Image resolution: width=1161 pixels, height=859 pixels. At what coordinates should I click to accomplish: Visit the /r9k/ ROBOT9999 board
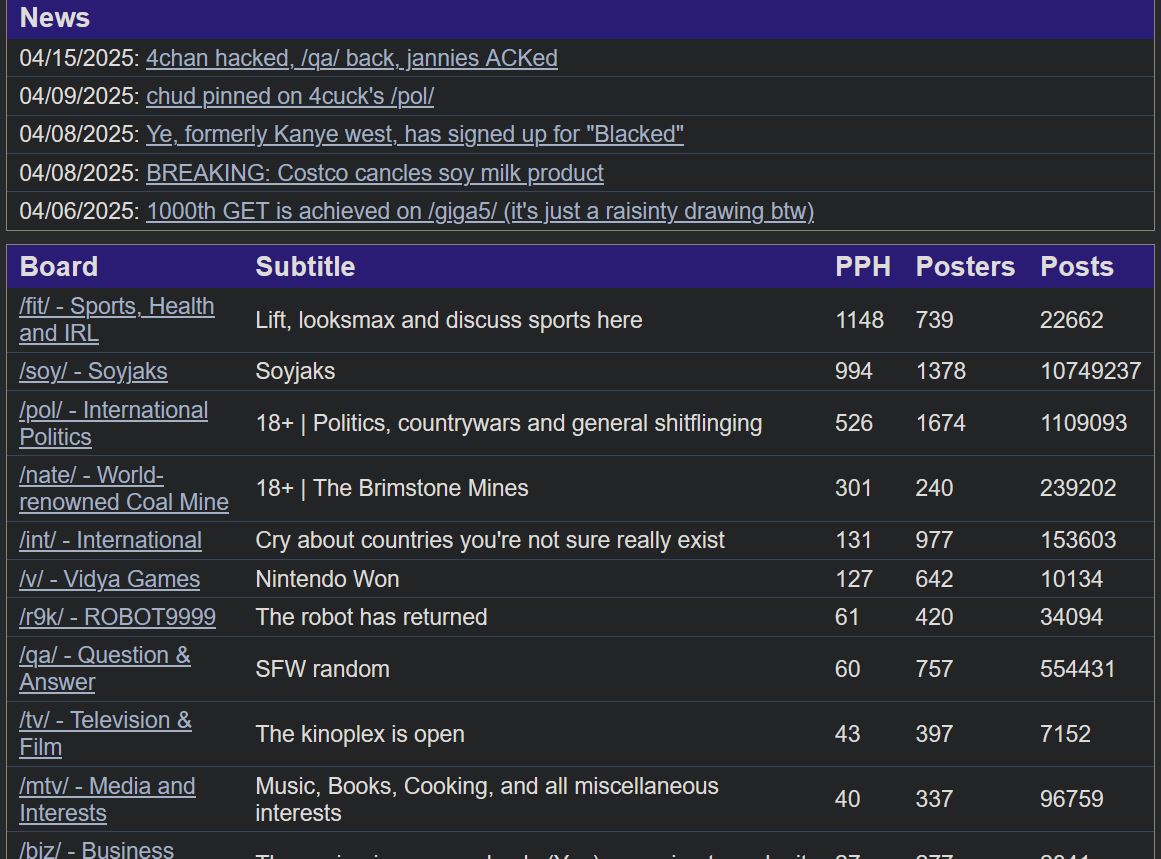[117, 617]
